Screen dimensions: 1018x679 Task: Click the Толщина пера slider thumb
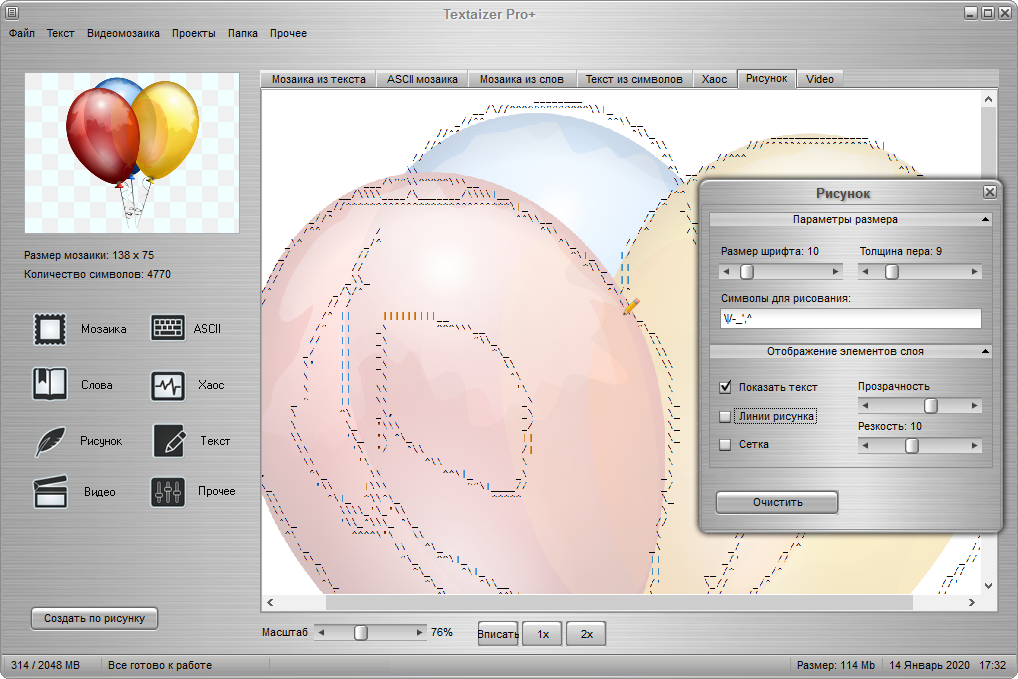coord(893,272)
